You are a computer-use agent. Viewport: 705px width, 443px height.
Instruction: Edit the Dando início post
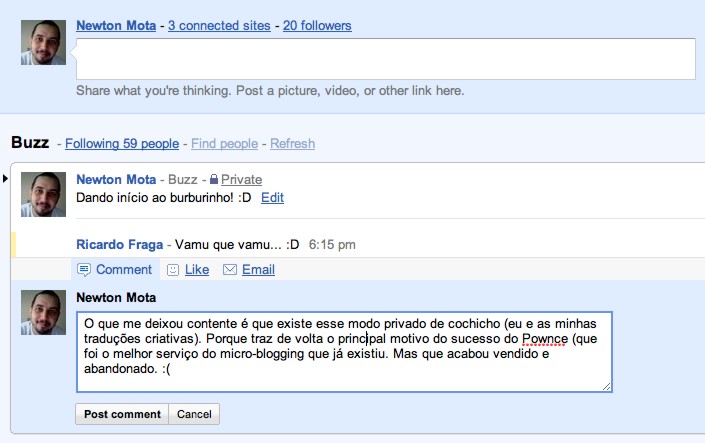(272, 198)
